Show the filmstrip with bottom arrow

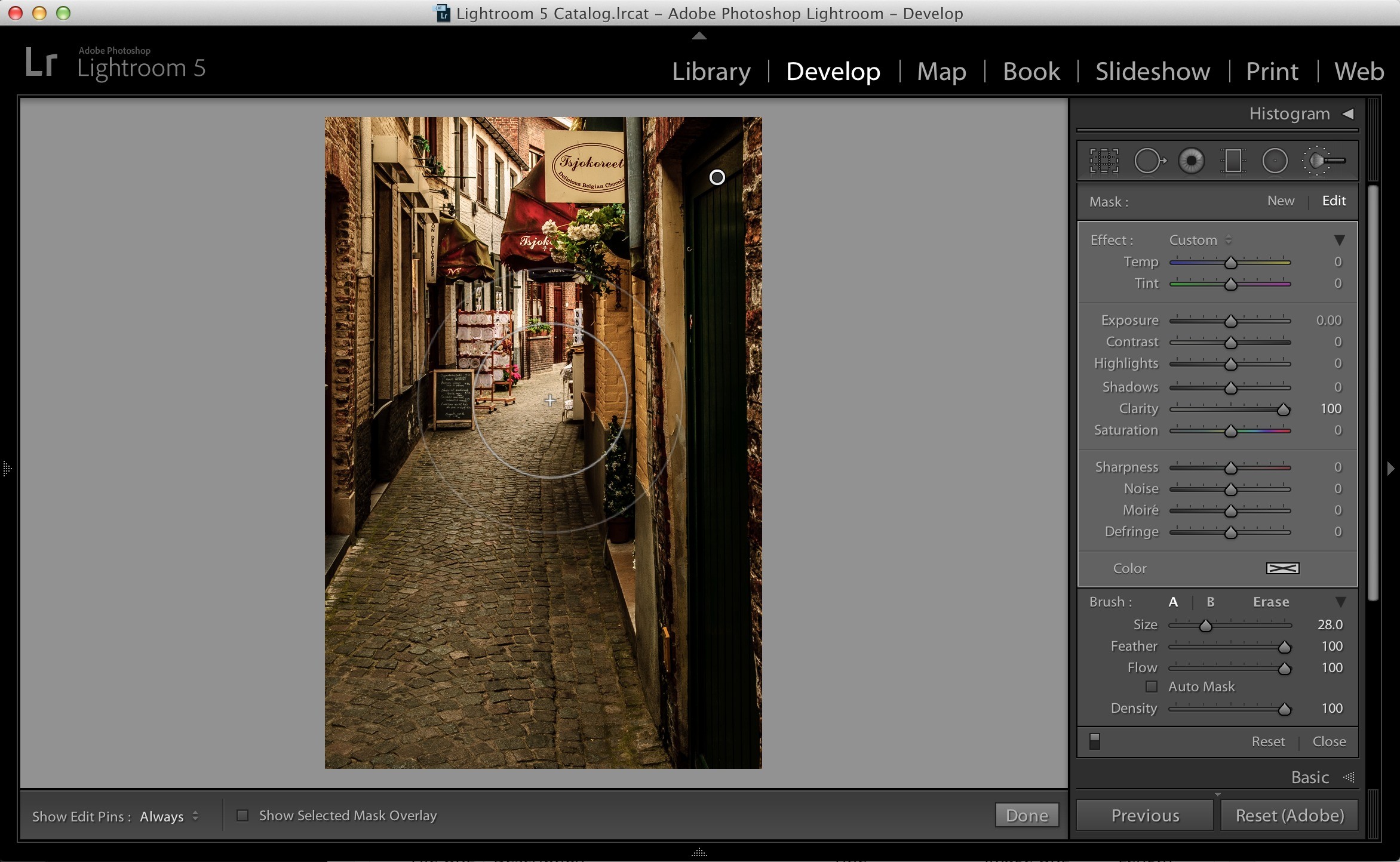[699, 852]
